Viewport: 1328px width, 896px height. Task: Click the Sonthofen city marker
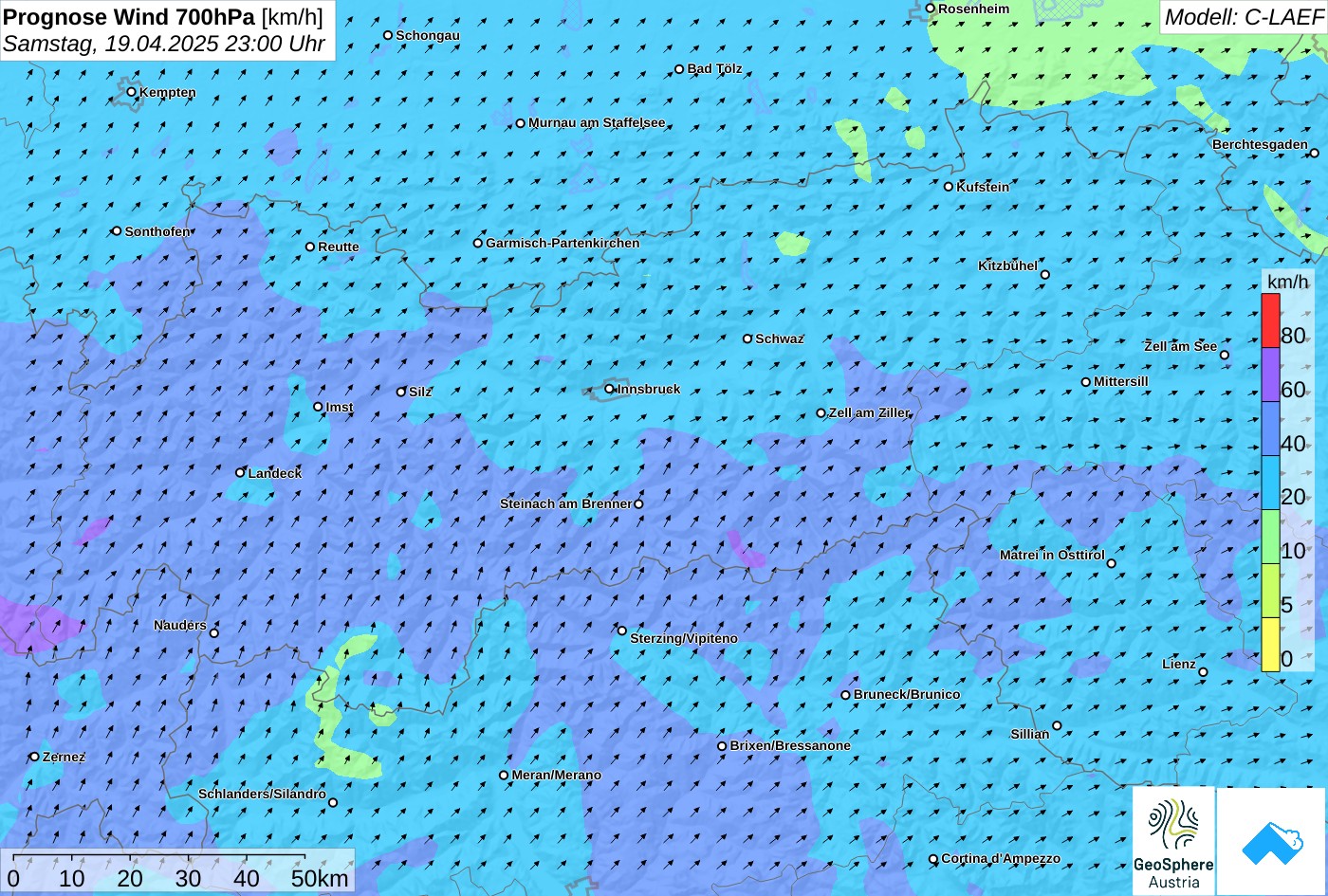coord(117,230)
